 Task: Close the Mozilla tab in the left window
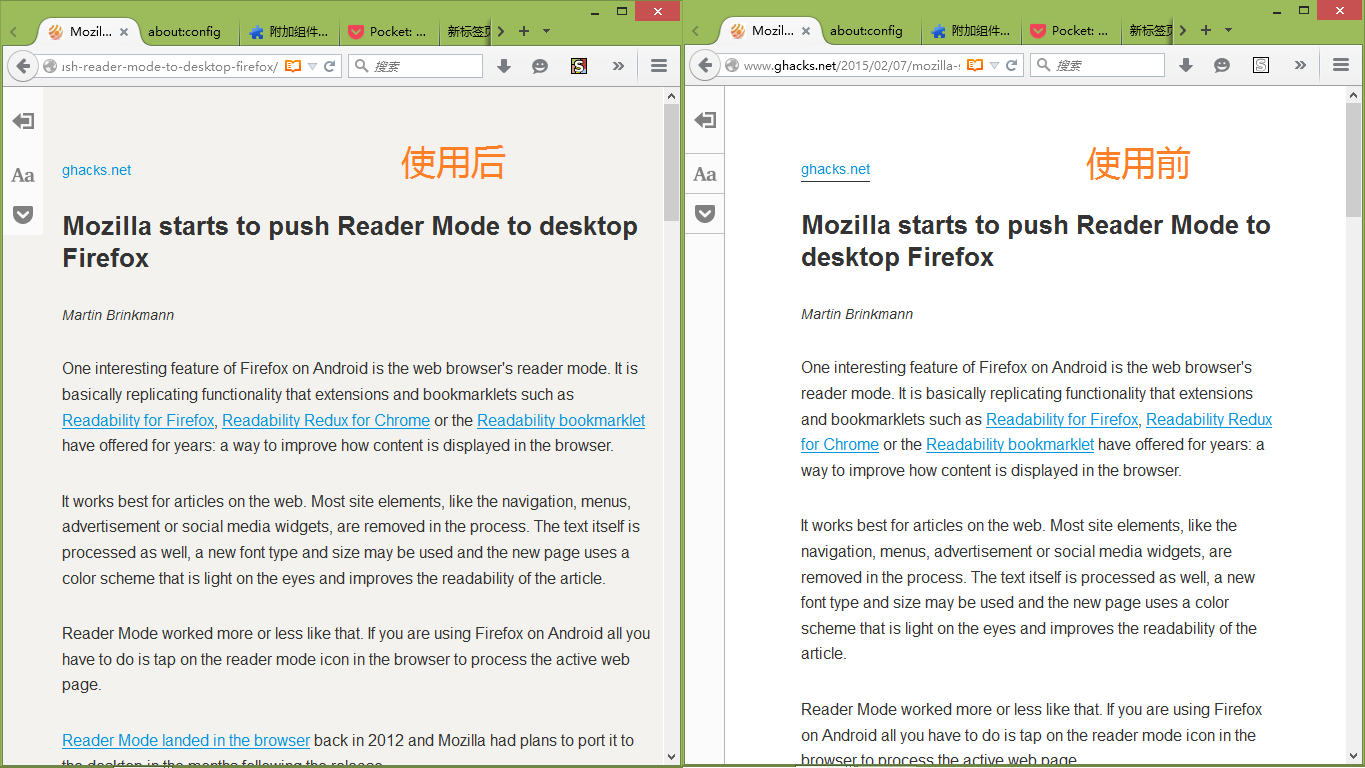click(124, 32)
